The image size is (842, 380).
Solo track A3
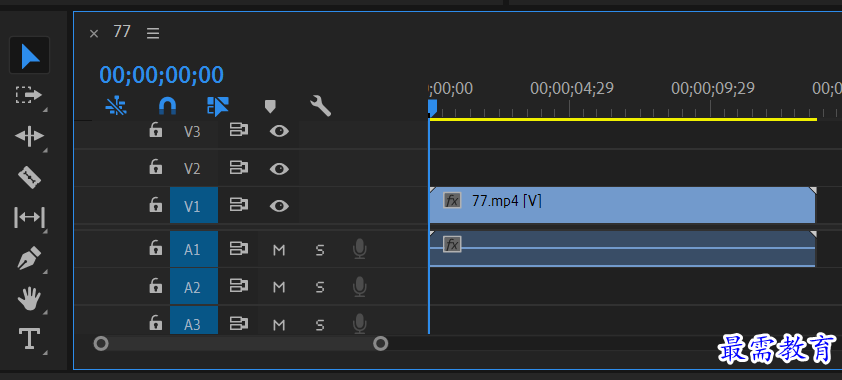click(320, 325)
